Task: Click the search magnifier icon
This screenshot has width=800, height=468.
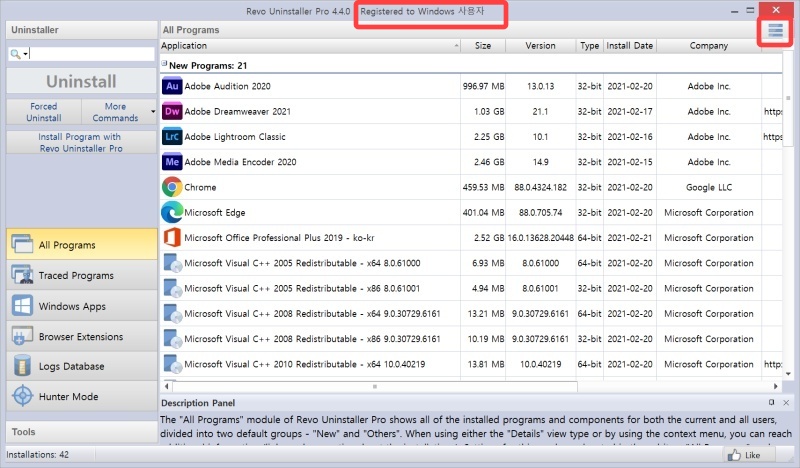Action: (x=15, y=54)
